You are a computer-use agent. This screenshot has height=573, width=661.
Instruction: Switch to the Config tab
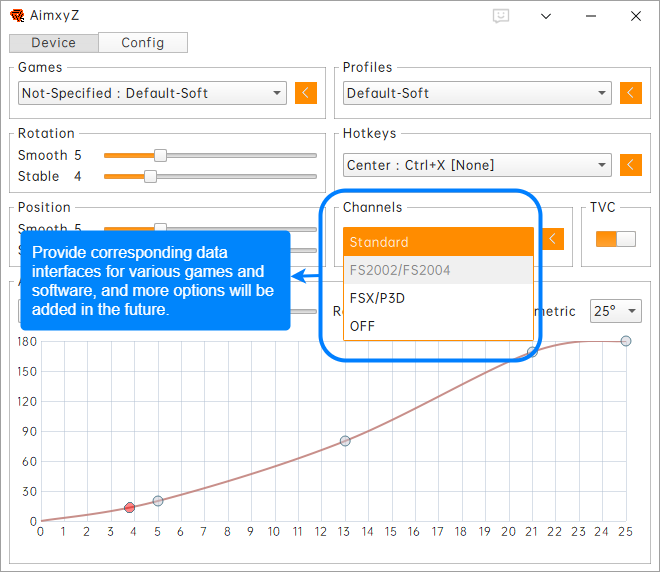pos(143,43)
